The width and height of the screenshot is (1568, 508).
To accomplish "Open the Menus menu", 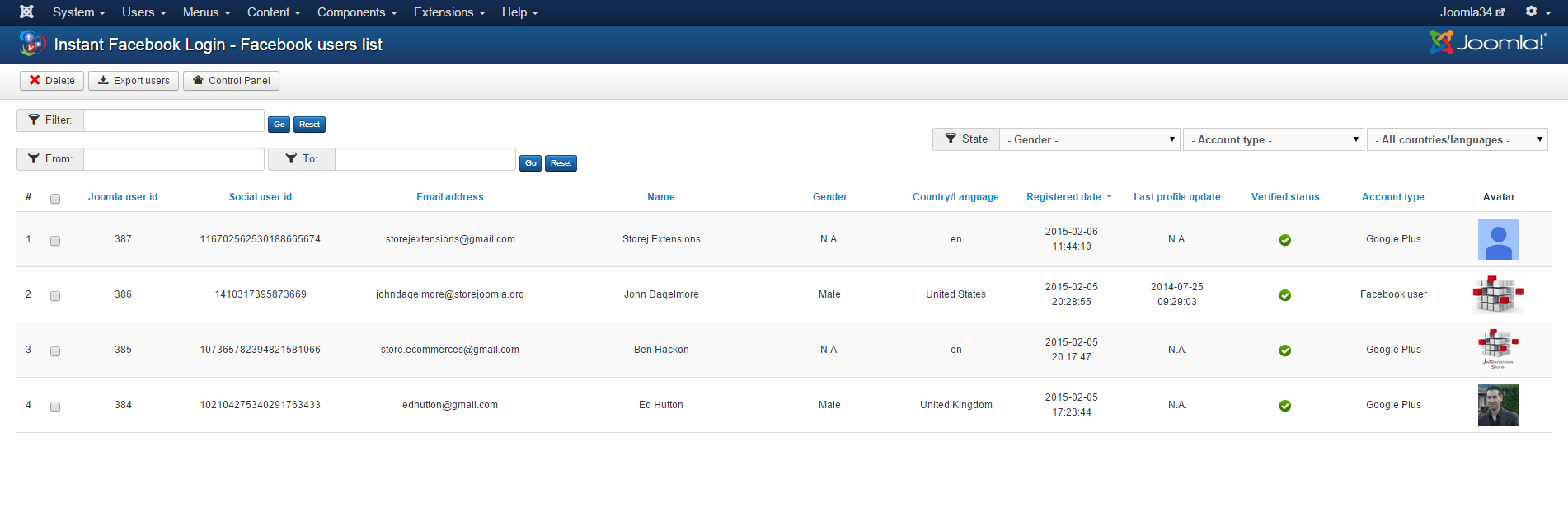I will (206, 12).
